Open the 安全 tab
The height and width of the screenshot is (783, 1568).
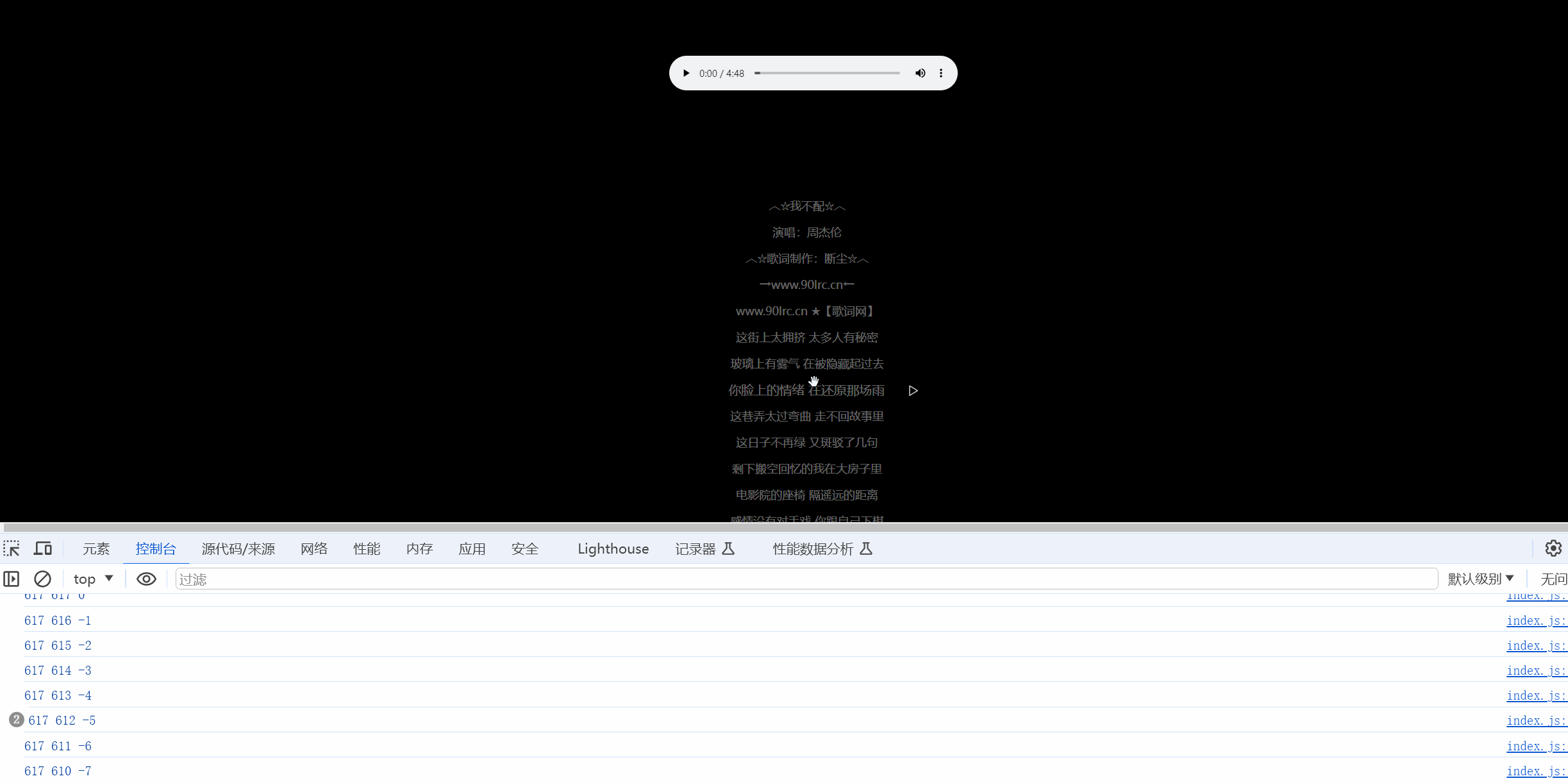point(525,549)
